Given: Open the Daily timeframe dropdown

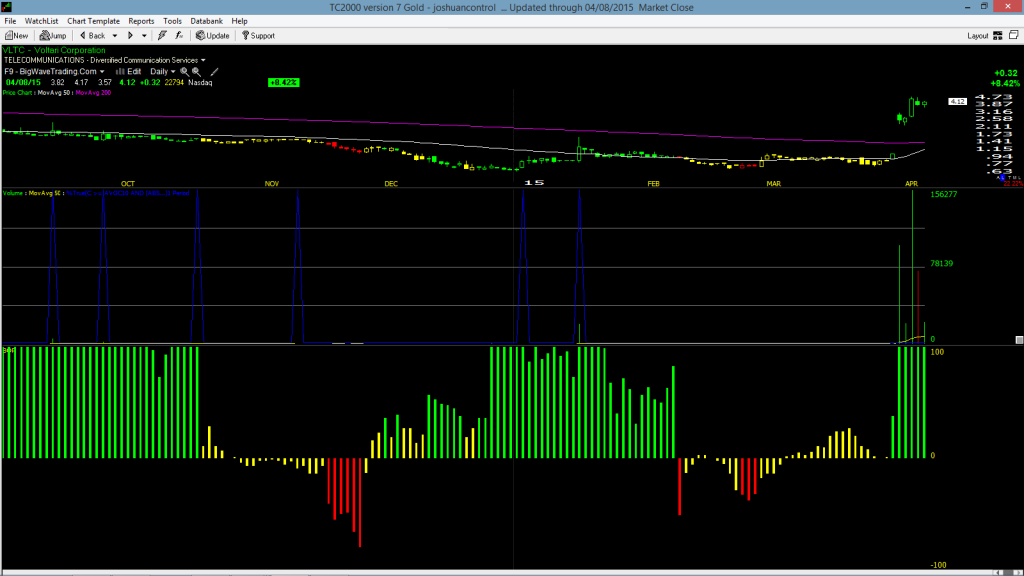Looking at the screenshot, I should click(x=163, y=71).
